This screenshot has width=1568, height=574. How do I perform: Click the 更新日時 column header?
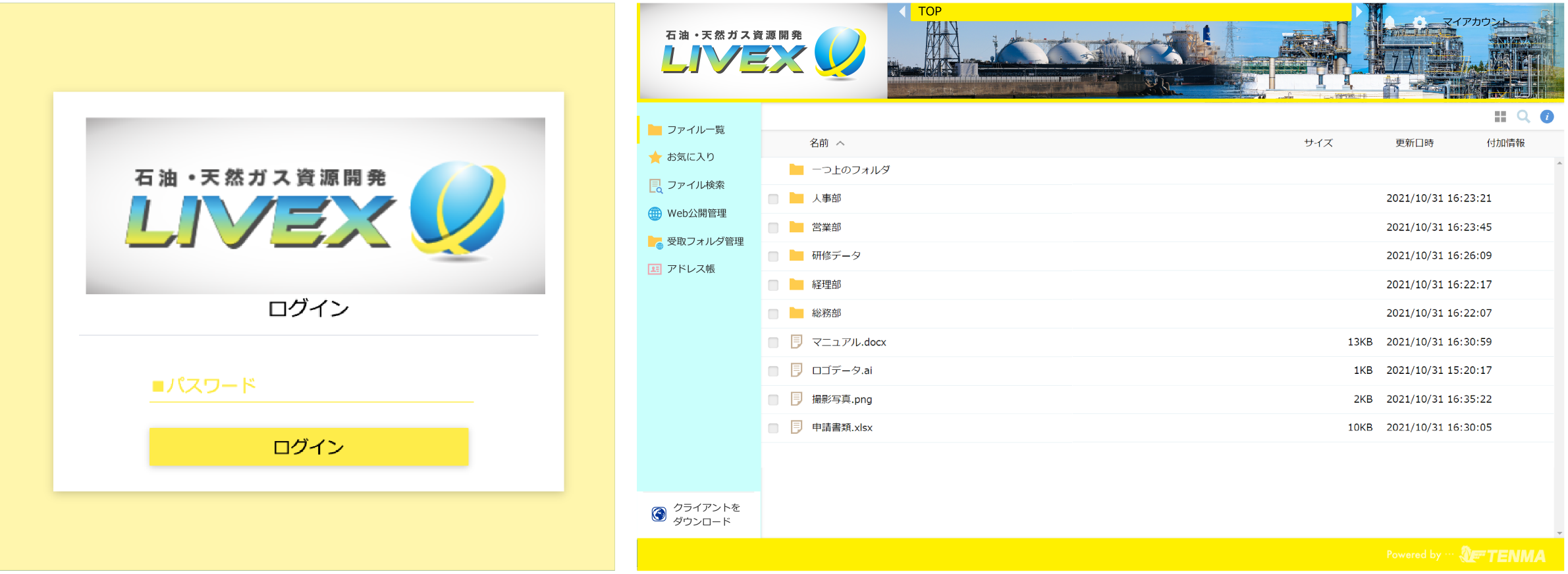coord(1414,143)
